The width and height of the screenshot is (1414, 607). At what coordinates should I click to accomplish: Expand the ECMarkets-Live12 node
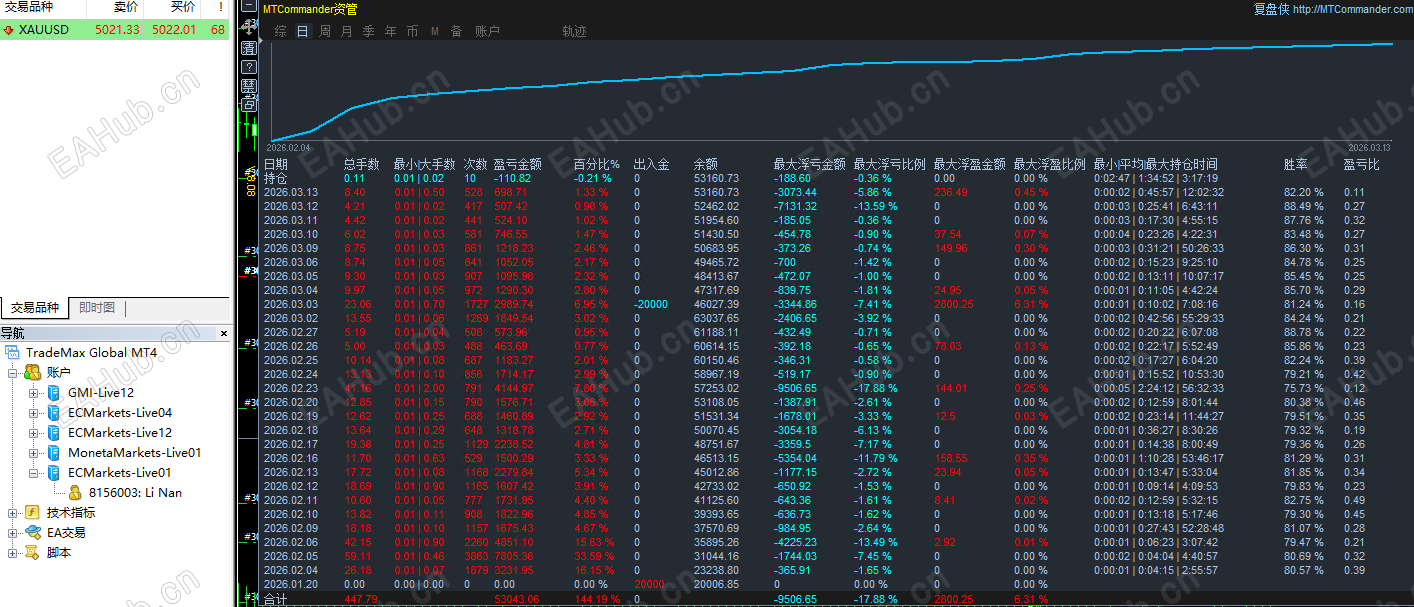[x=33, y=433]
